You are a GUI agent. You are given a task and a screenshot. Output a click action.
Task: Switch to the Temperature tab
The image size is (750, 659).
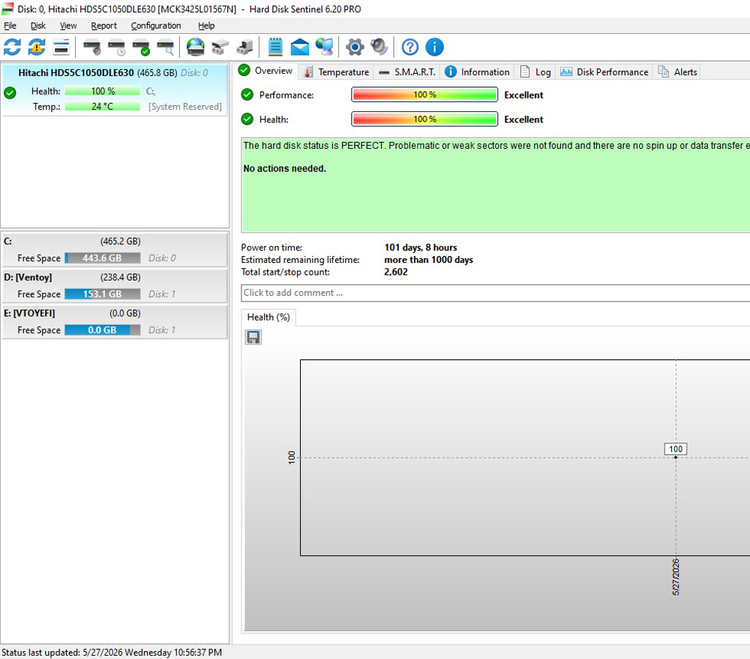(337, 72)
